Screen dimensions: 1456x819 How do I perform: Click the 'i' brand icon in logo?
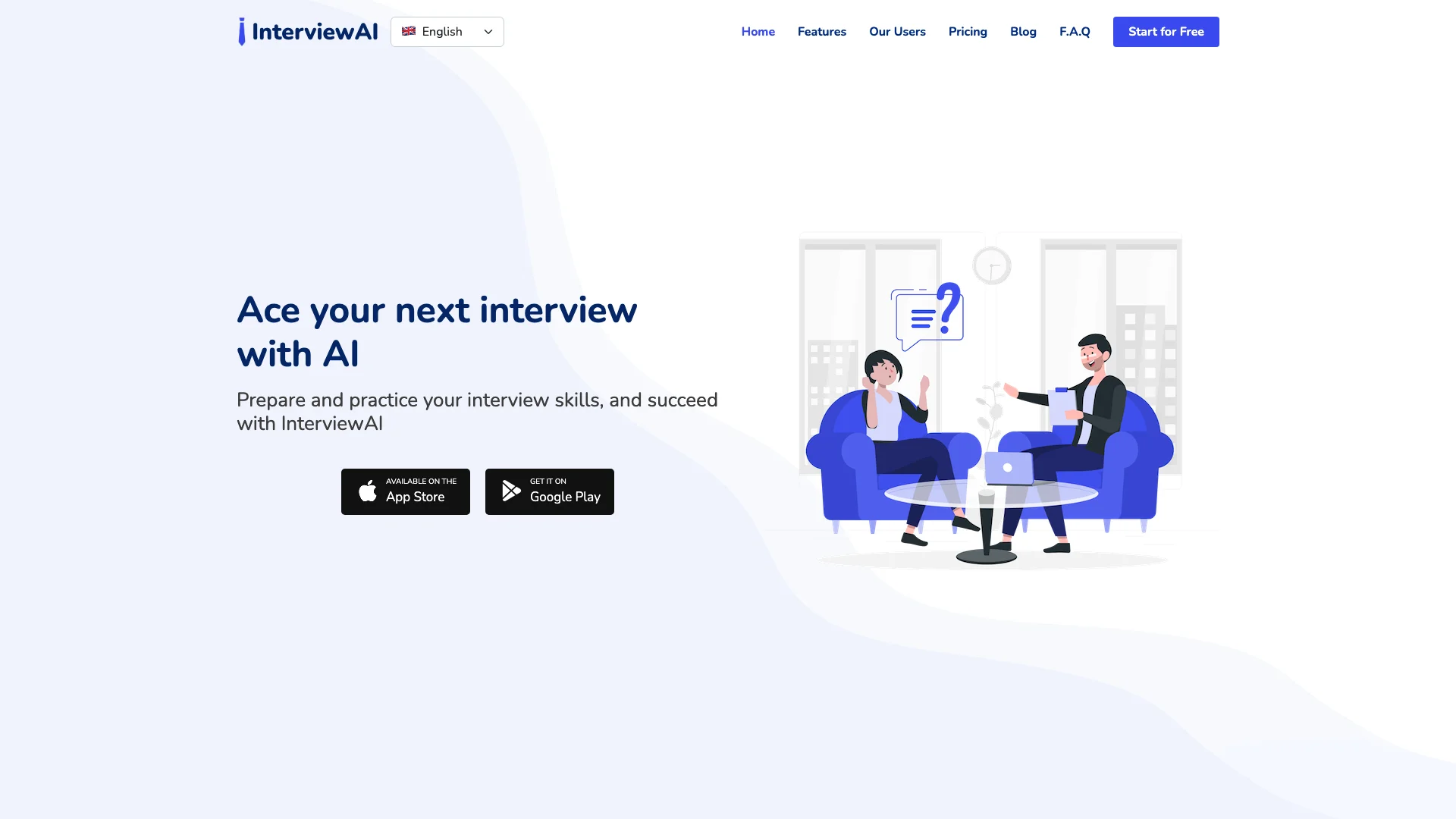pyautogui.click(x=242, y=32)
